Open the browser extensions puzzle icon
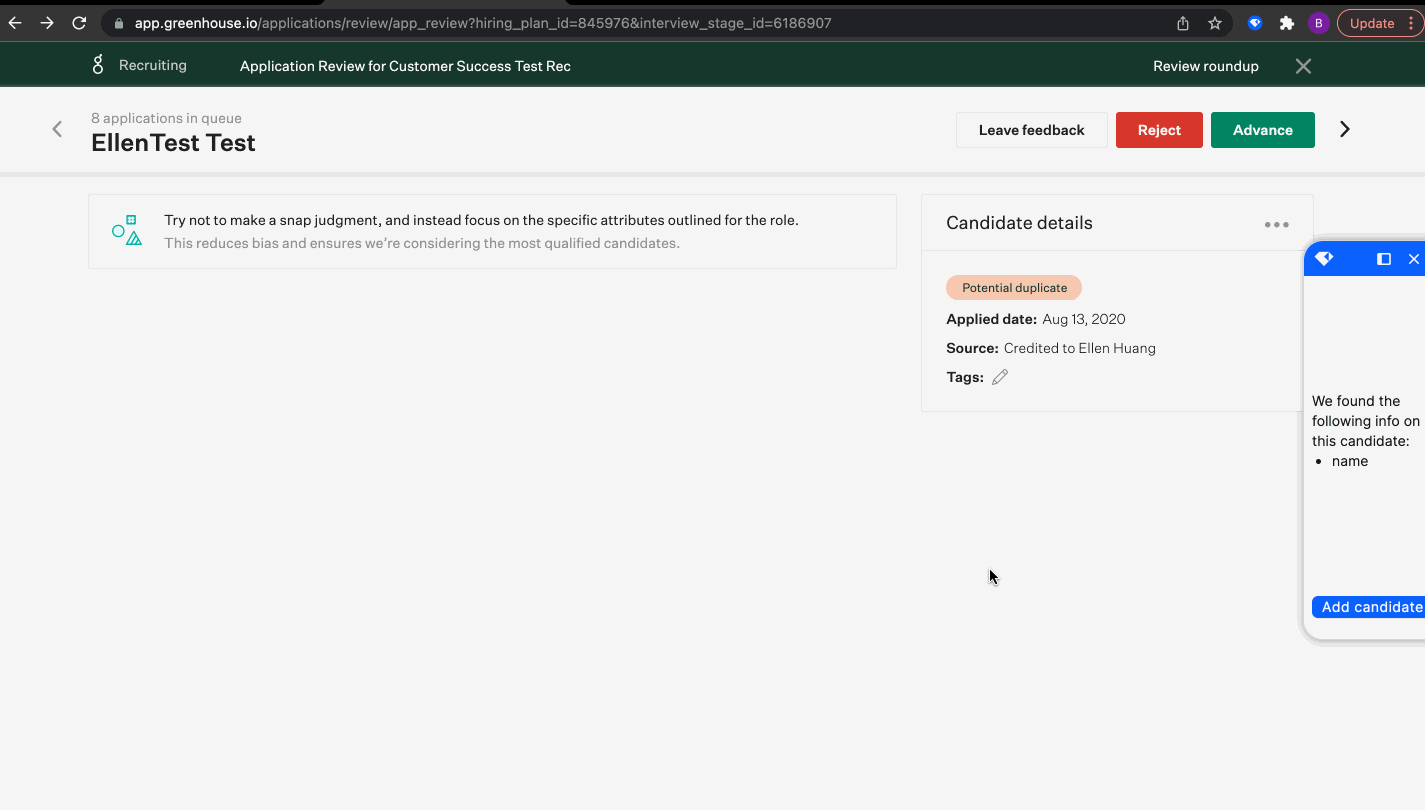This screenshot has width=1425, height=810. (1286, 22)
